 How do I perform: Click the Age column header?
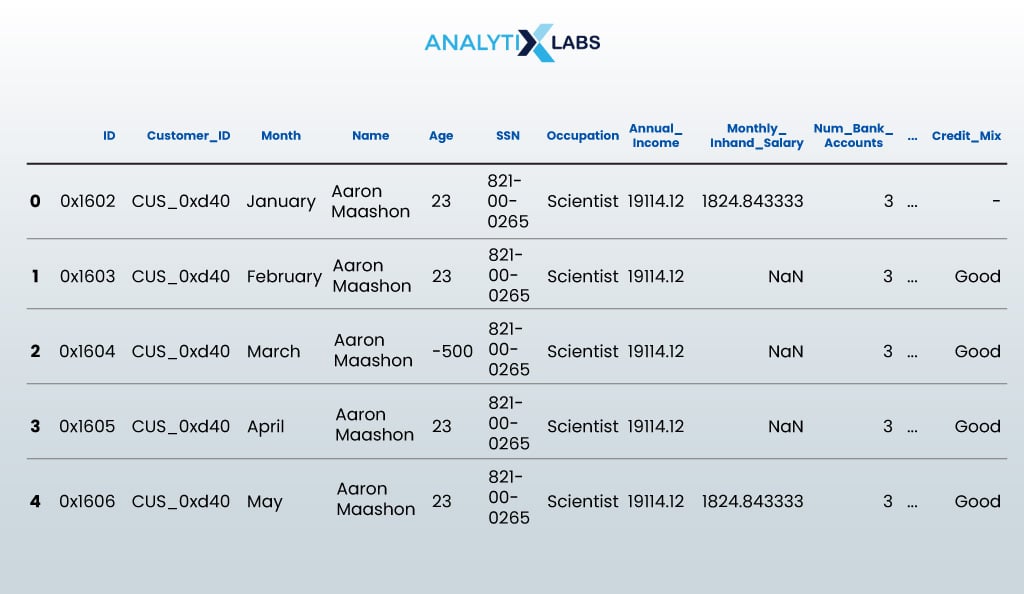coord(441,136)
